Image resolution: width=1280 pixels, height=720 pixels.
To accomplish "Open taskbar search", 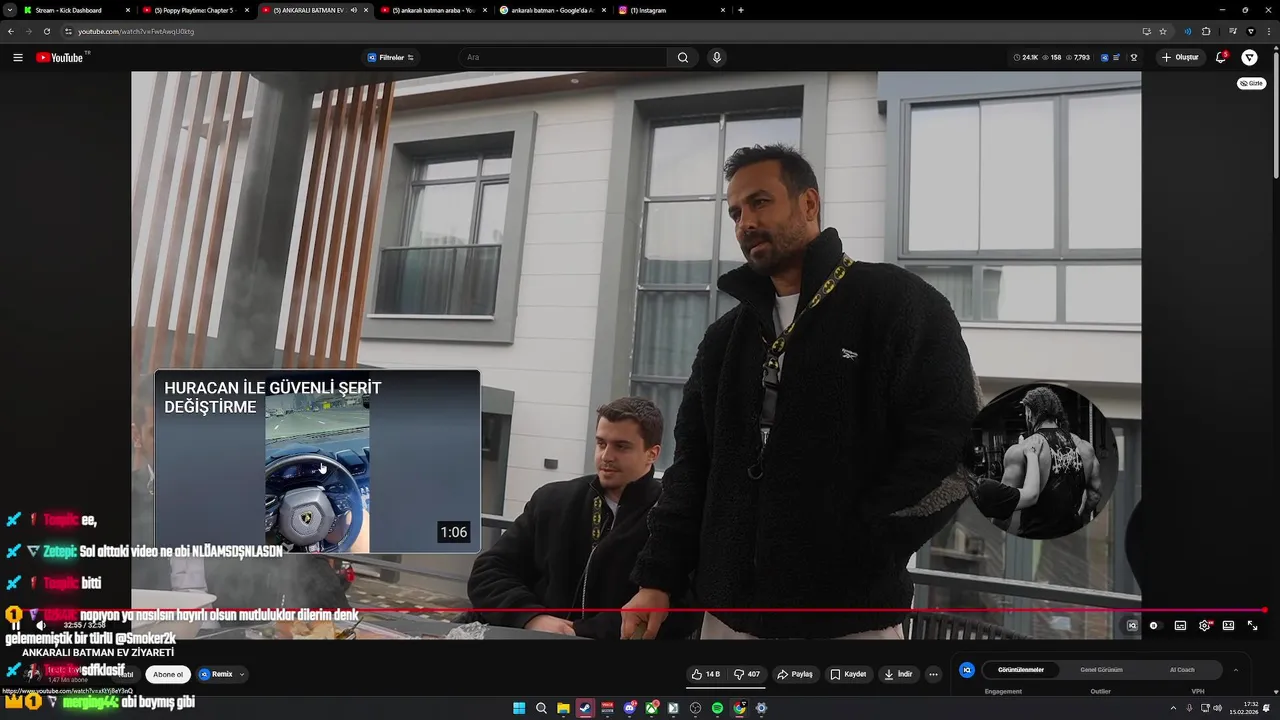I will tap(541, 708).
